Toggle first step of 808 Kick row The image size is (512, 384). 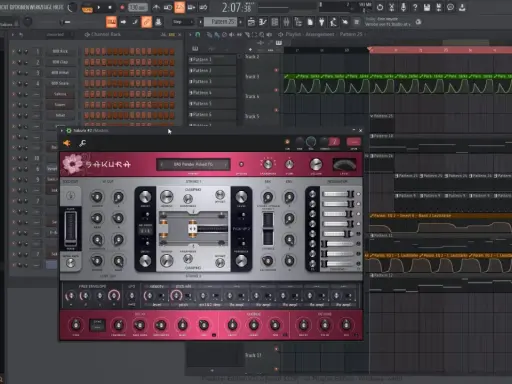click(x=87, y=51)
